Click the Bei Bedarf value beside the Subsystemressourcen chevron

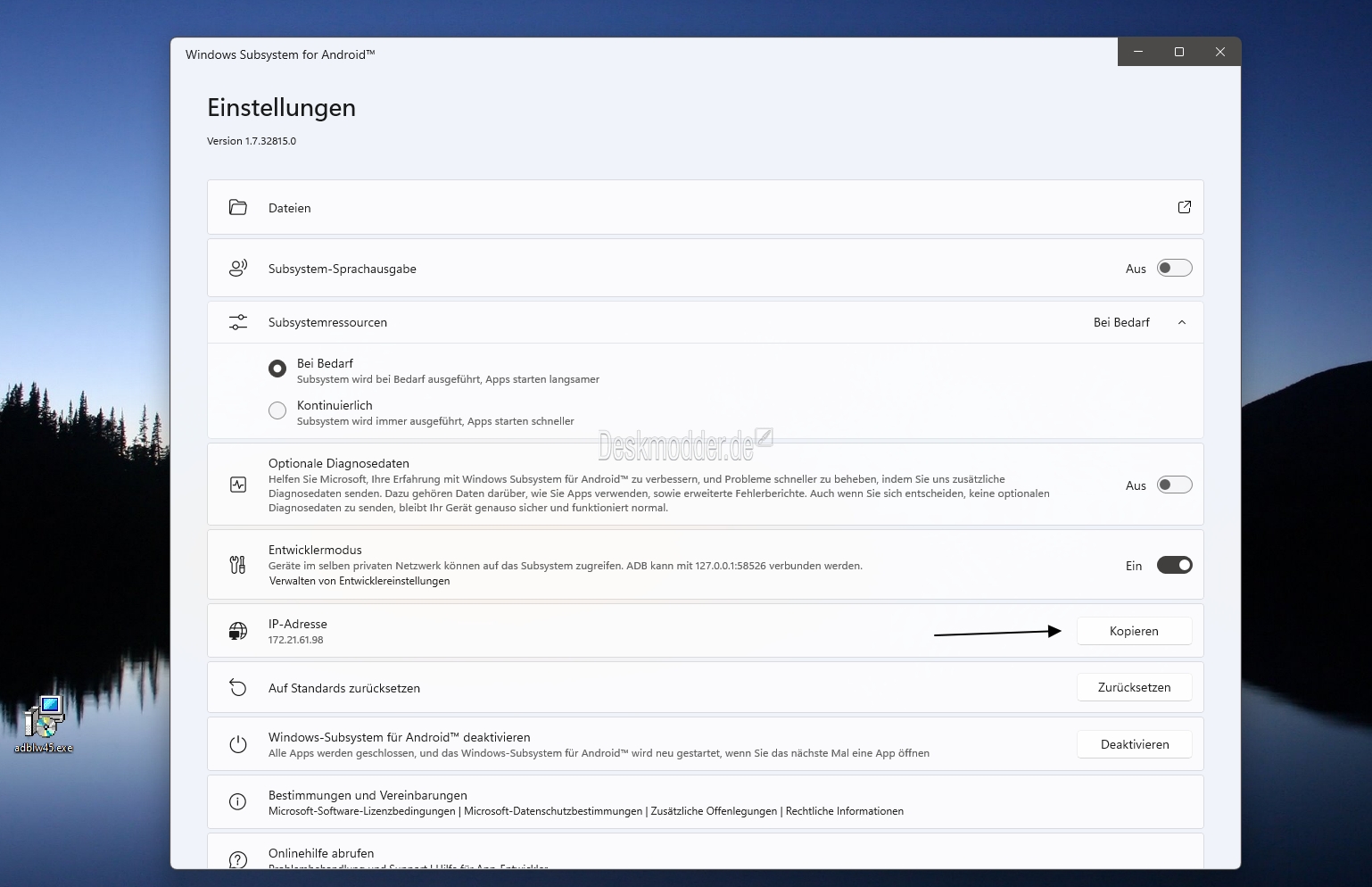tap(1121, 322)
